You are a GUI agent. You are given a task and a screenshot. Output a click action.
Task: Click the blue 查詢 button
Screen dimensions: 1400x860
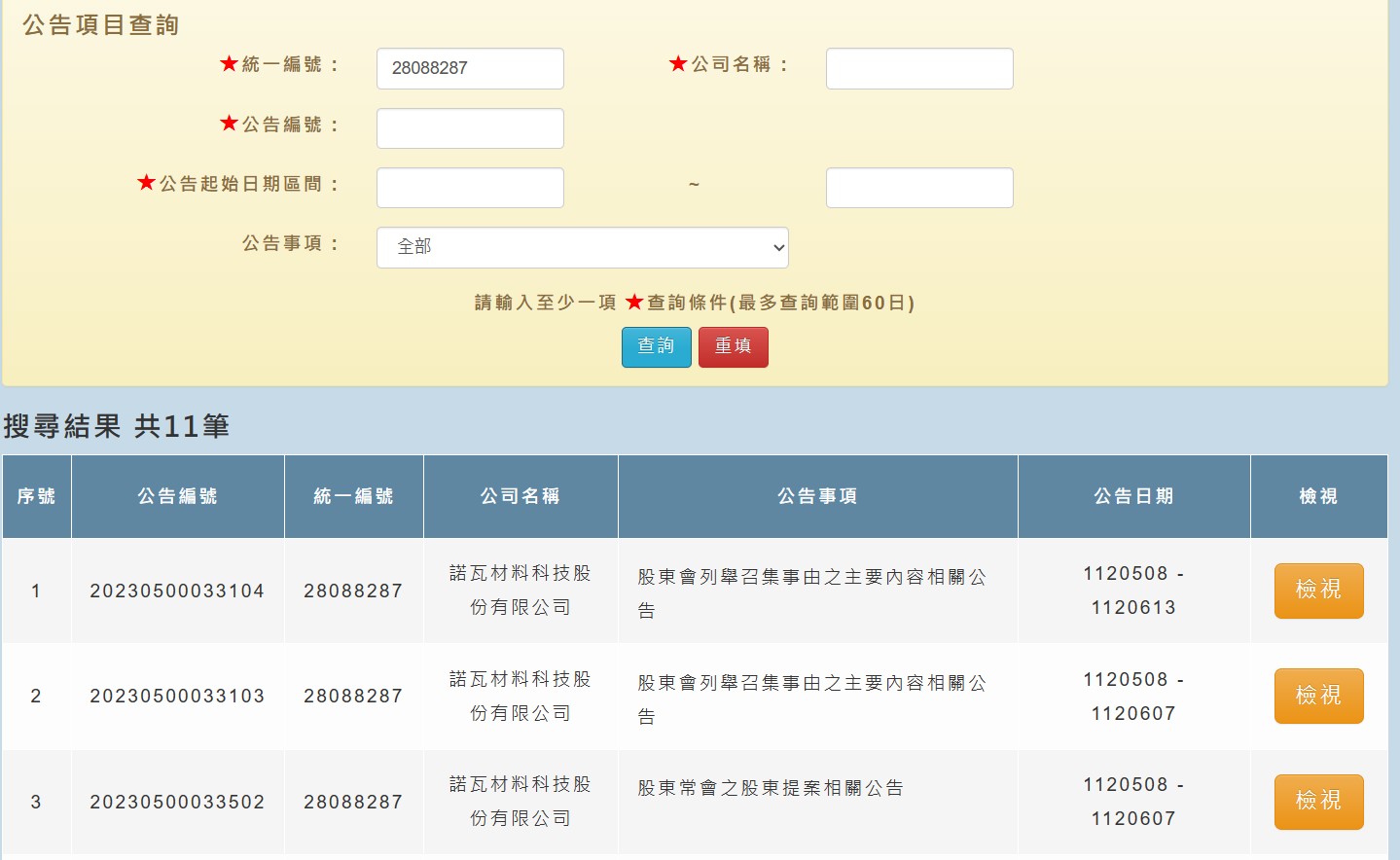click(656, 347)
